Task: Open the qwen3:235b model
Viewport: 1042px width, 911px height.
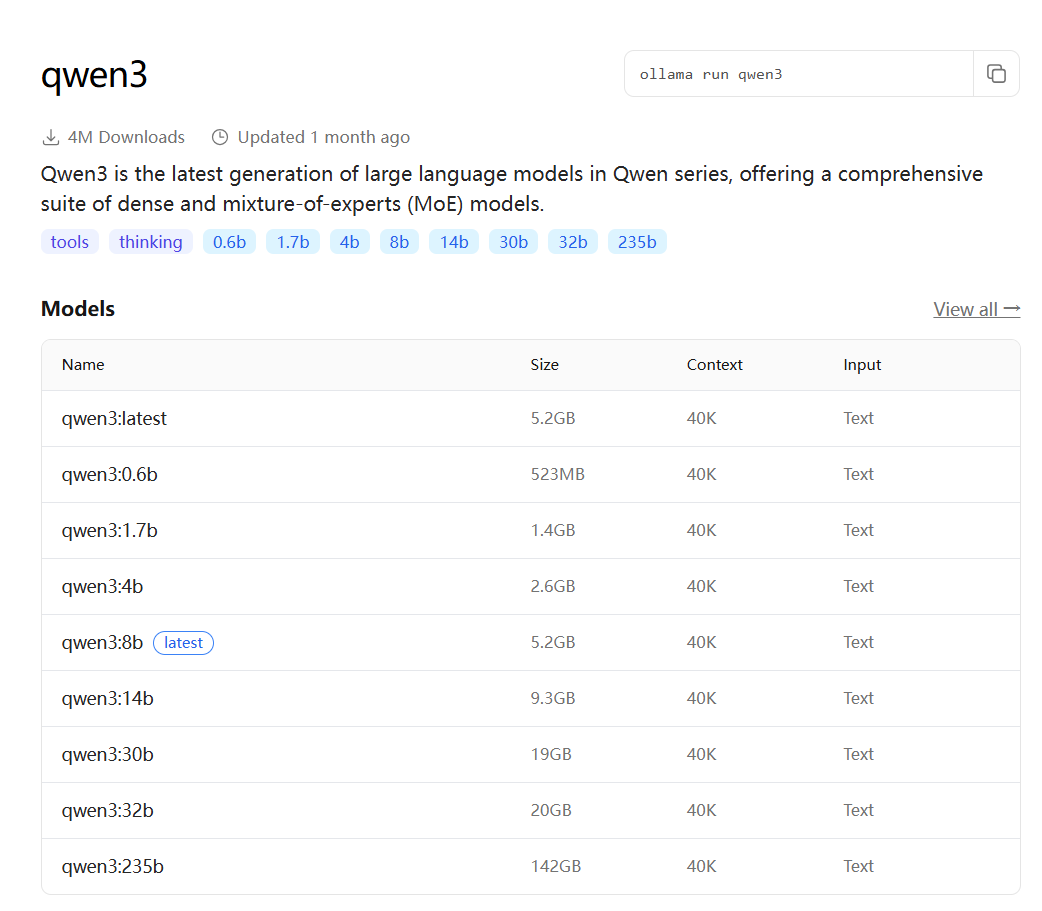Action: pos(112,866)
